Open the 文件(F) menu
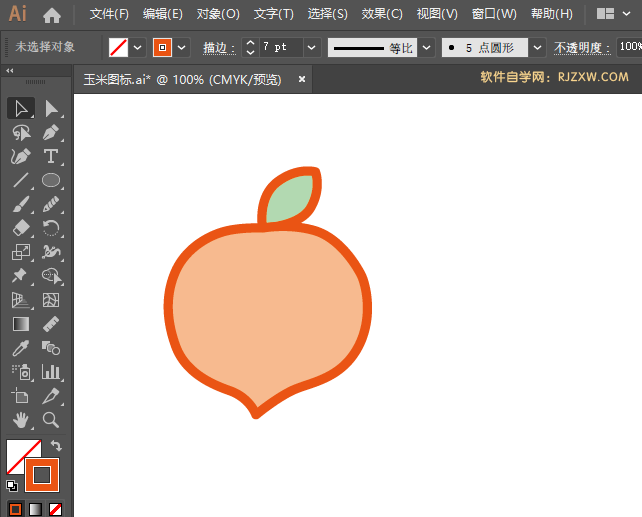This screenshot has height=517, width=642. click(109, 14)
